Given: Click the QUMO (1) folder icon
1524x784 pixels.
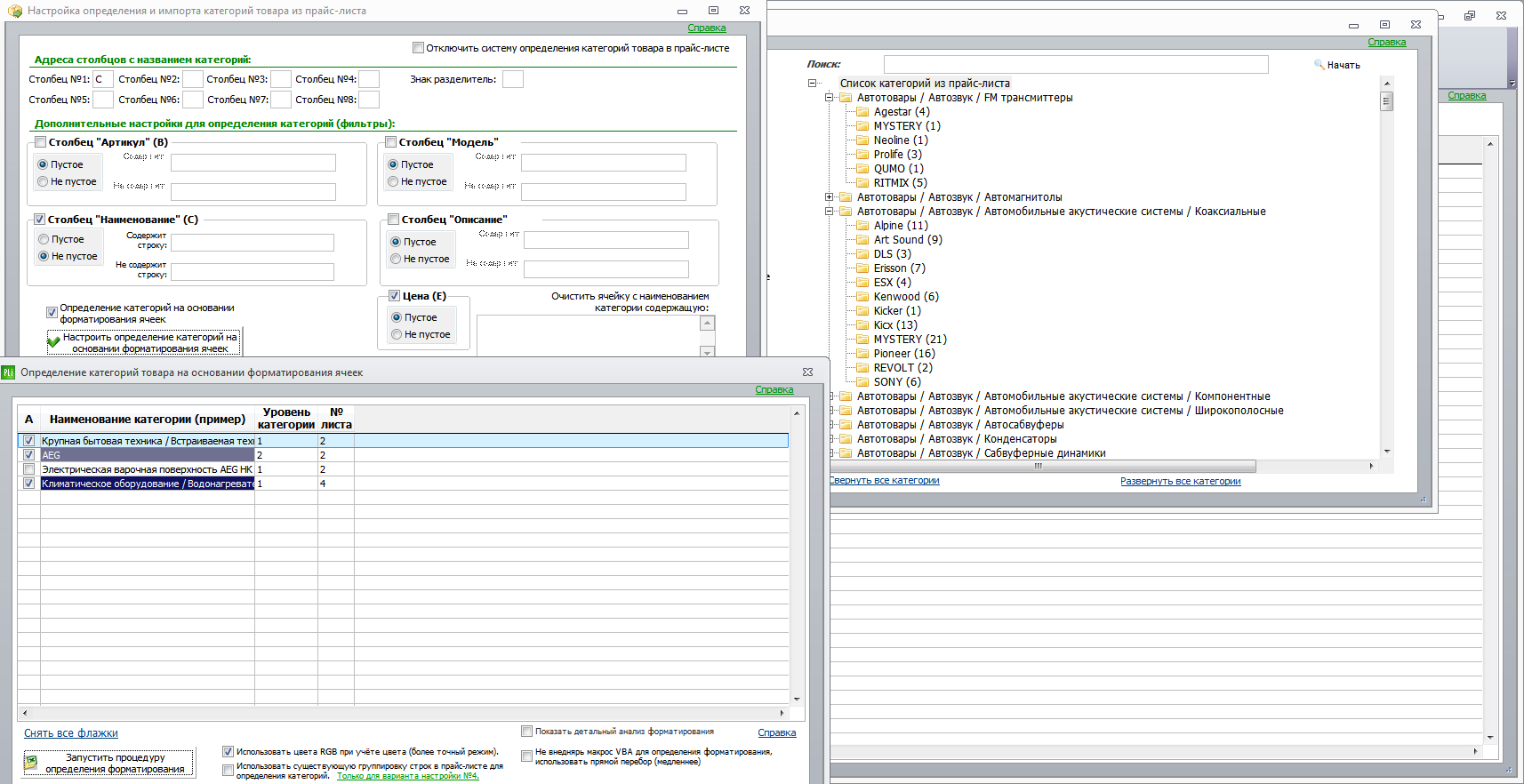Looking at the screenshot, I should coord(862,169).
